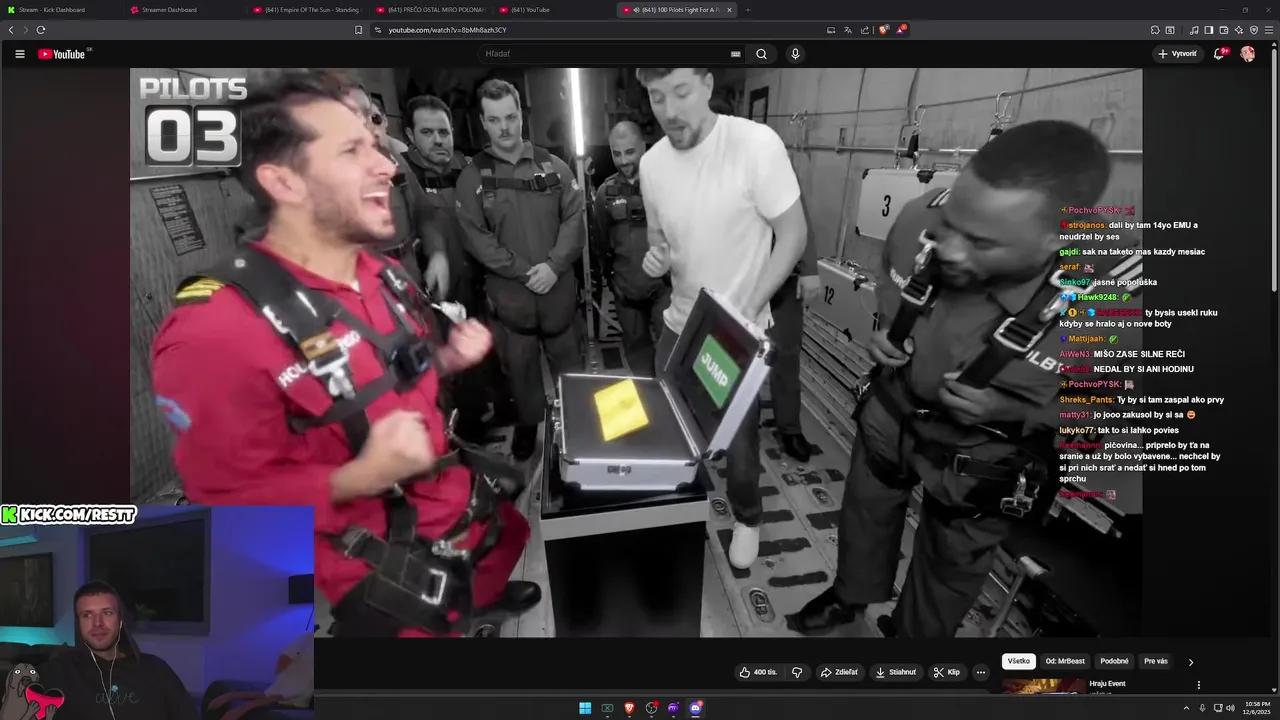
Task: Open more actions three-dot menu under video
Action: [x=981, y=672]
